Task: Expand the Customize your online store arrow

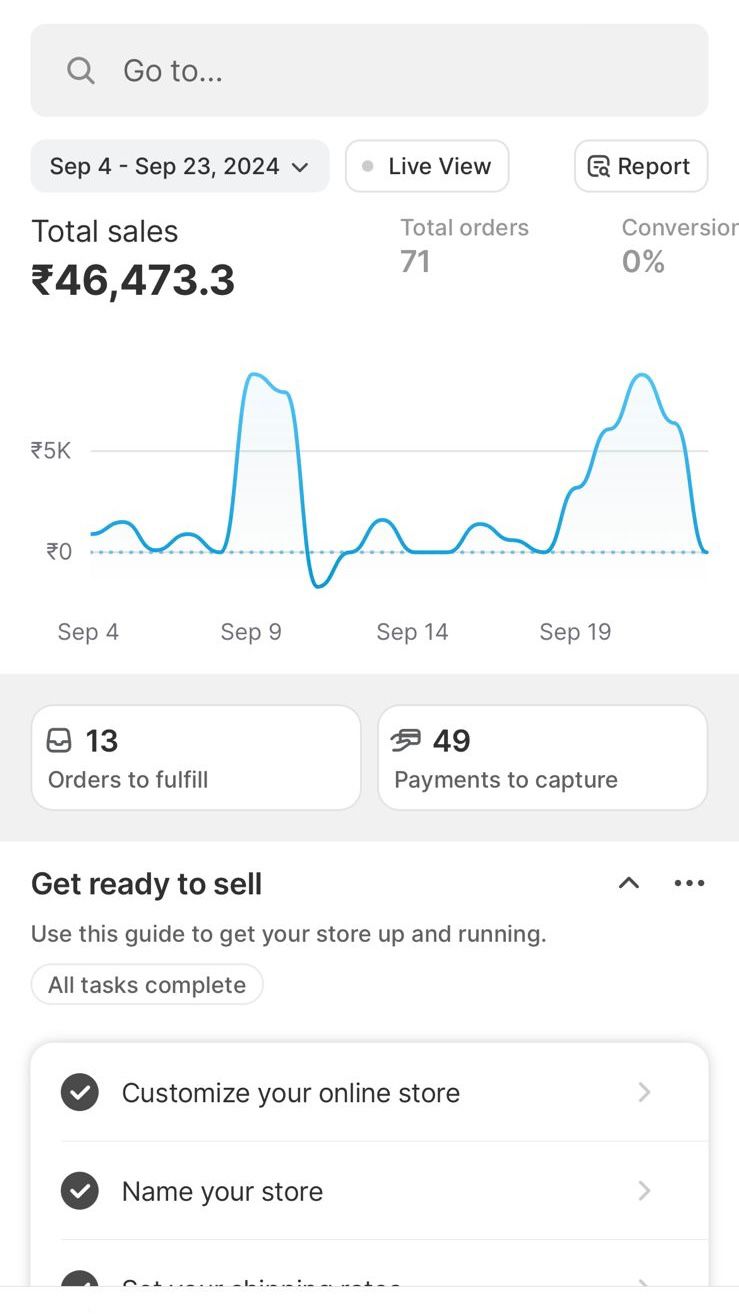Action: pos(645,1093)
